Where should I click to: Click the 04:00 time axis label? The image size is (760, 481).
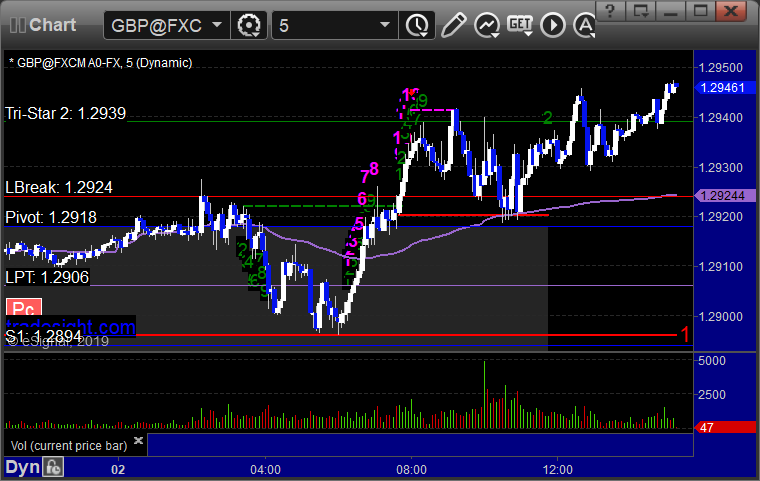click(x=265, y=470)
